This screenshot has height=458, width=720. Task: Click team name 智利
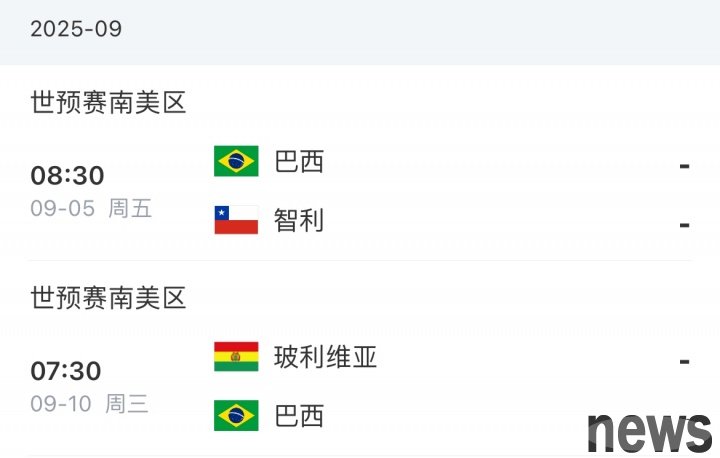299,220
